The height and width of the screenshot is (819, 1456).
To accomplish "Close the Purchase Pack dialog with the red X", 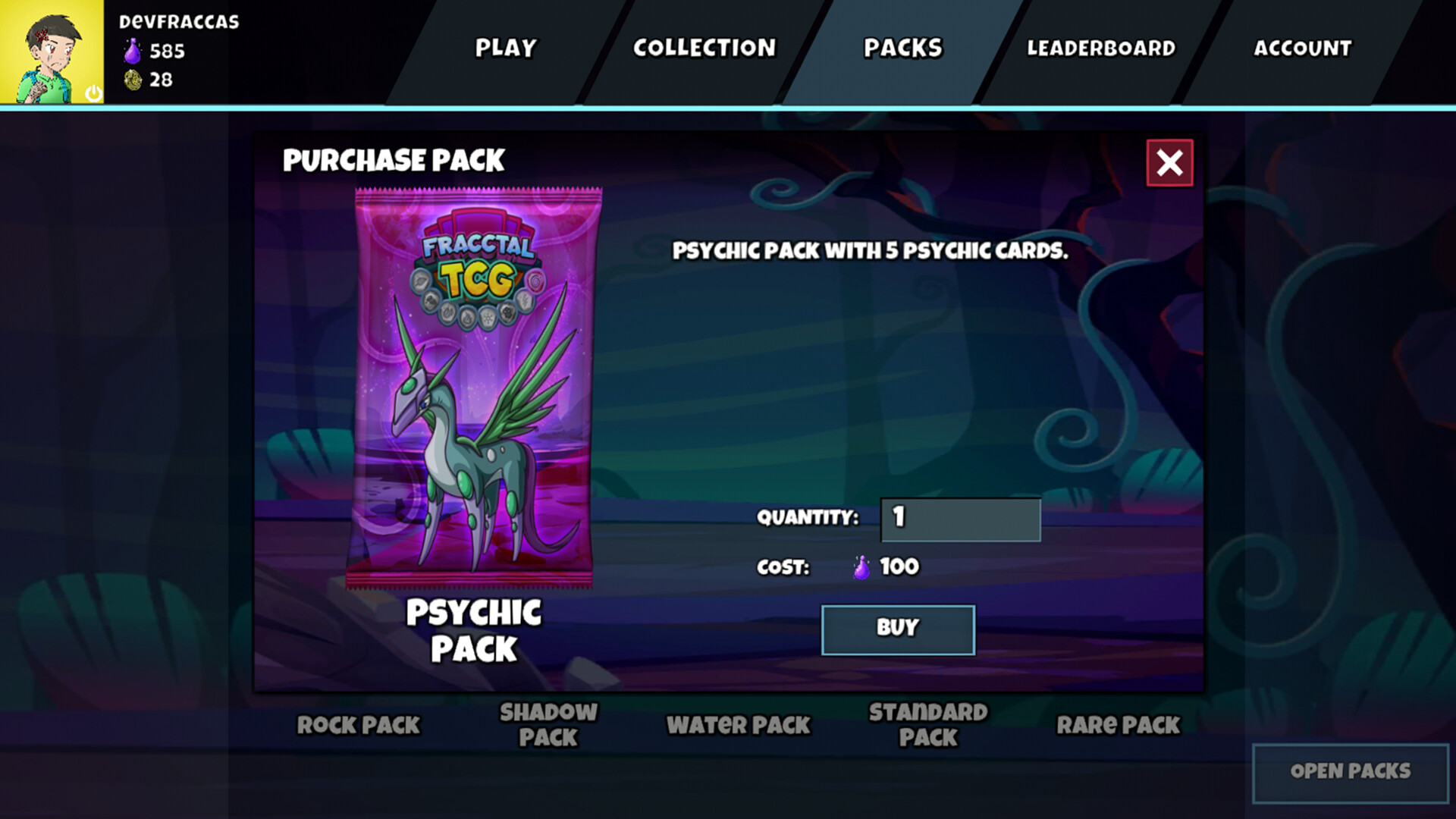I will (x=1169, y=162).
